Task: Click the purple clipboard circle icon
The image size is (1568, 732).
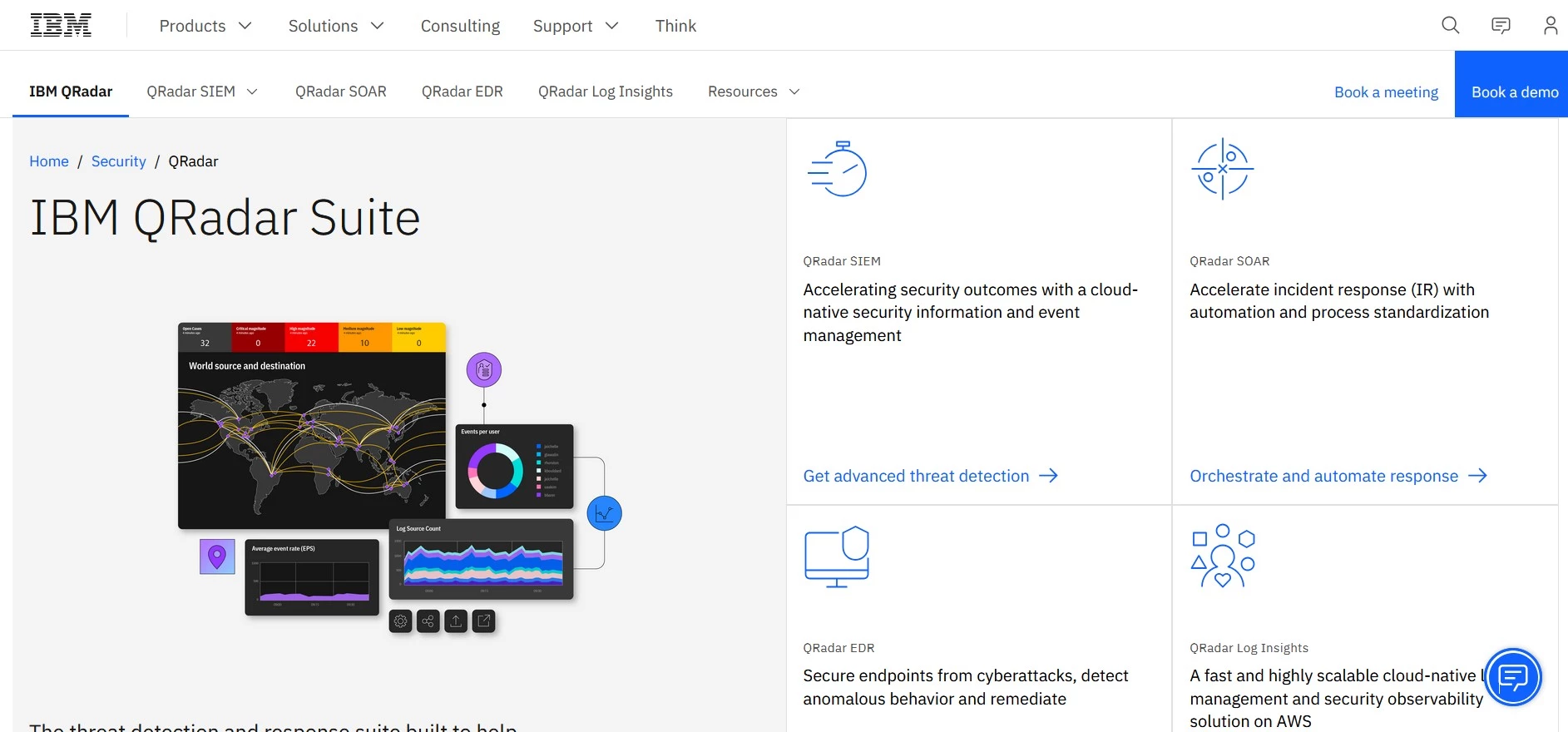Action: point(484,370)
